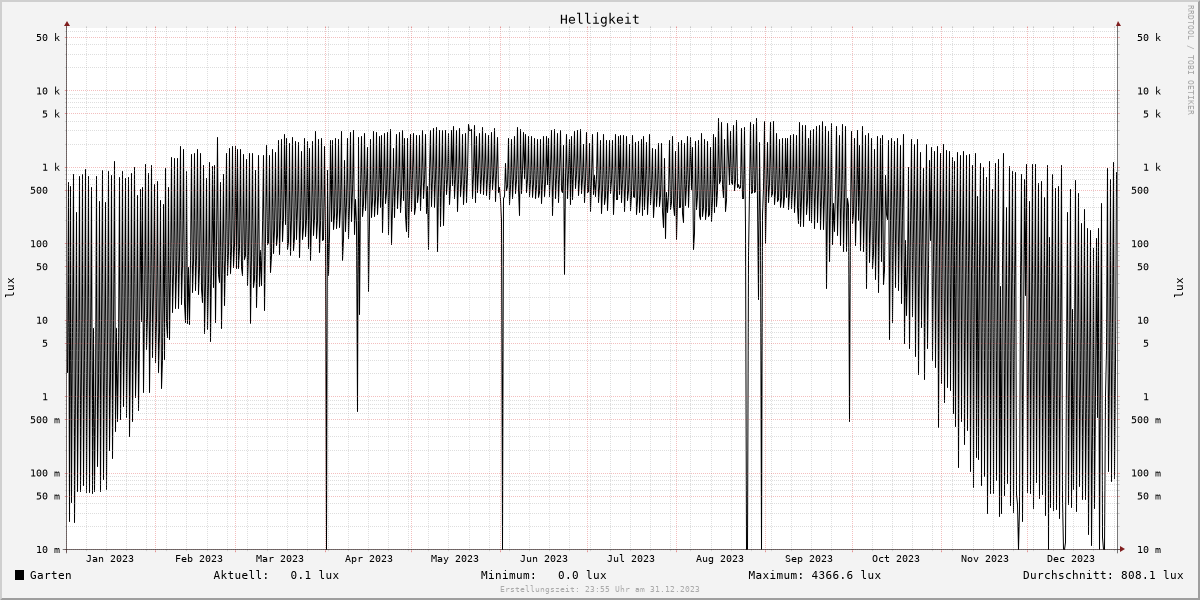This screenshot has height=600, width=1200.
Task: Click the 10 m tick on left axis
Action: coord(48,550)
